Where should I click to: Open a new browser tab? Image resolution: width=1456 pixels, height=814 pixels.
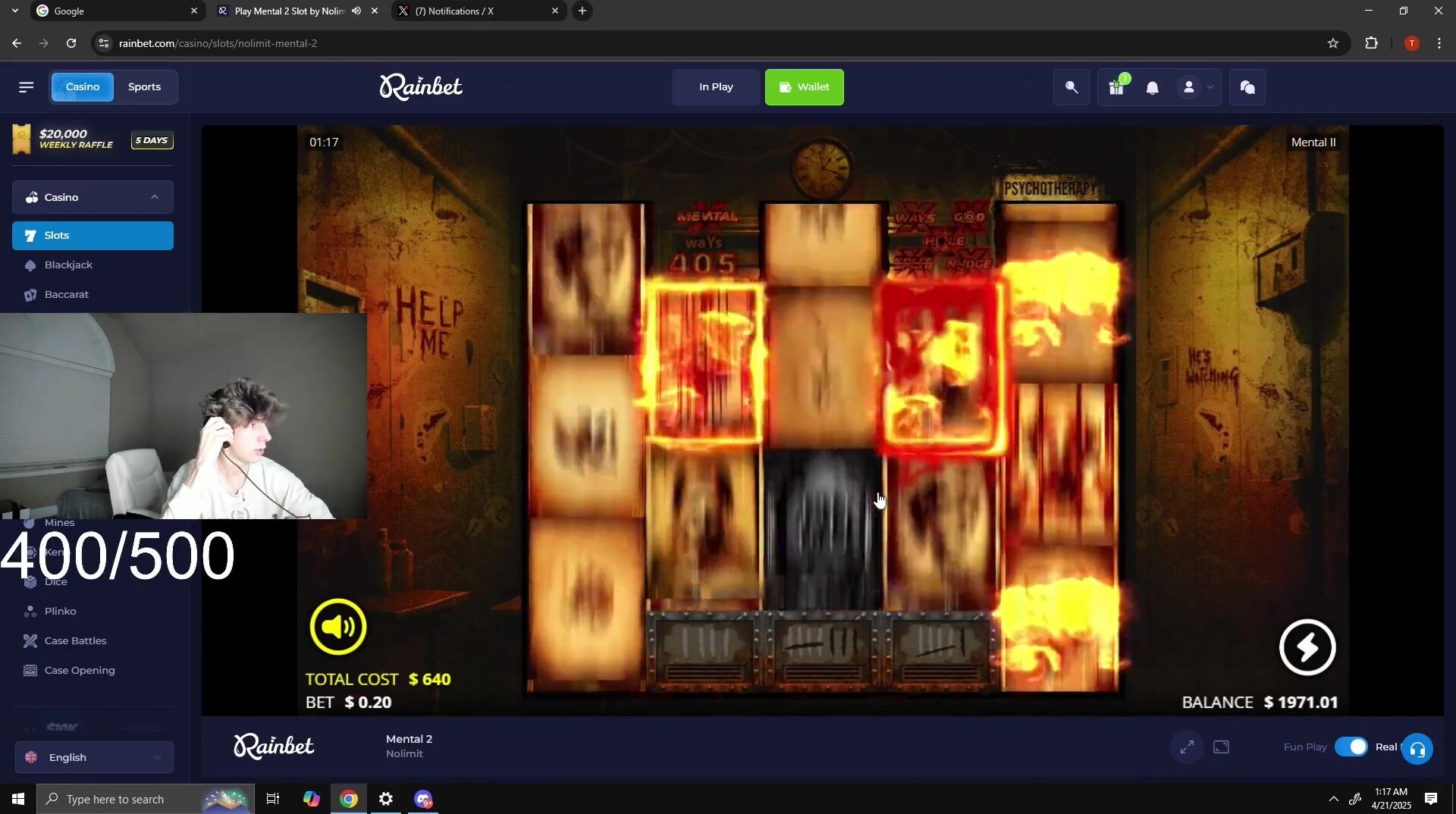(582, 11)
